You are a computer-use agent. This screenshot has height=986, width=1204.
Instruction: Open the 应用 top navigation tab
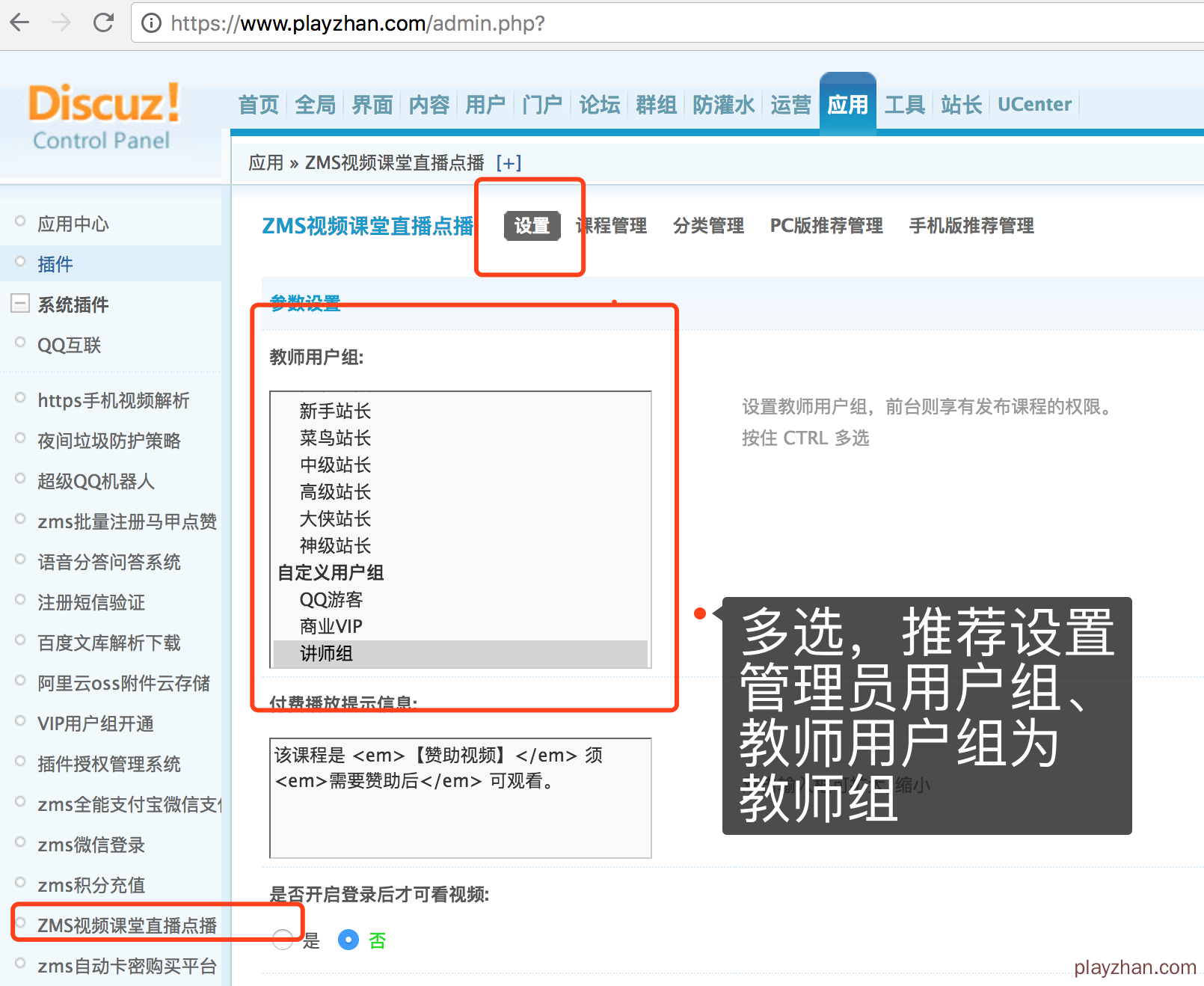847,105
